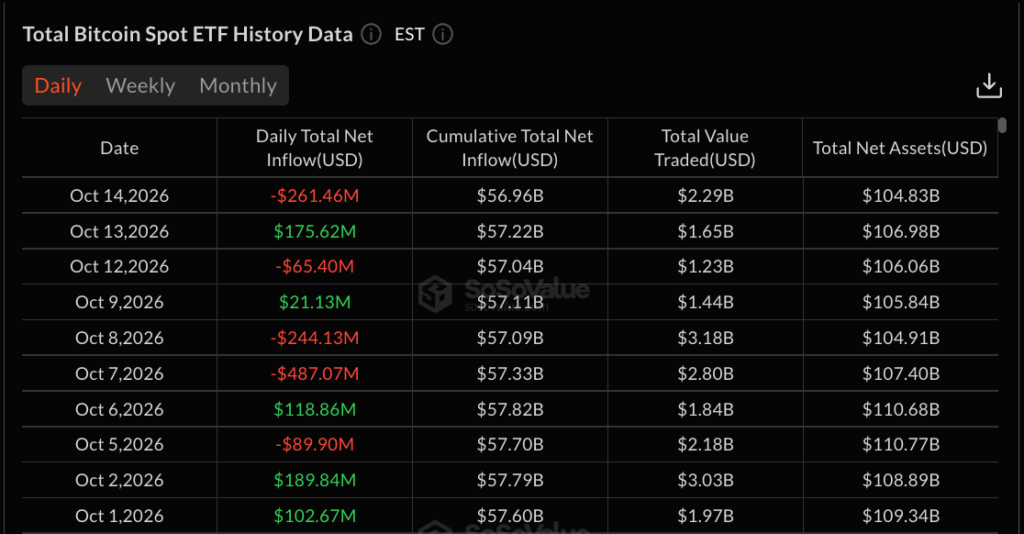The image size is (1024, 534).
Task: Click the table's vertical scrollbar thumb
Action: pyautogui.click(x=1002, y=125)
